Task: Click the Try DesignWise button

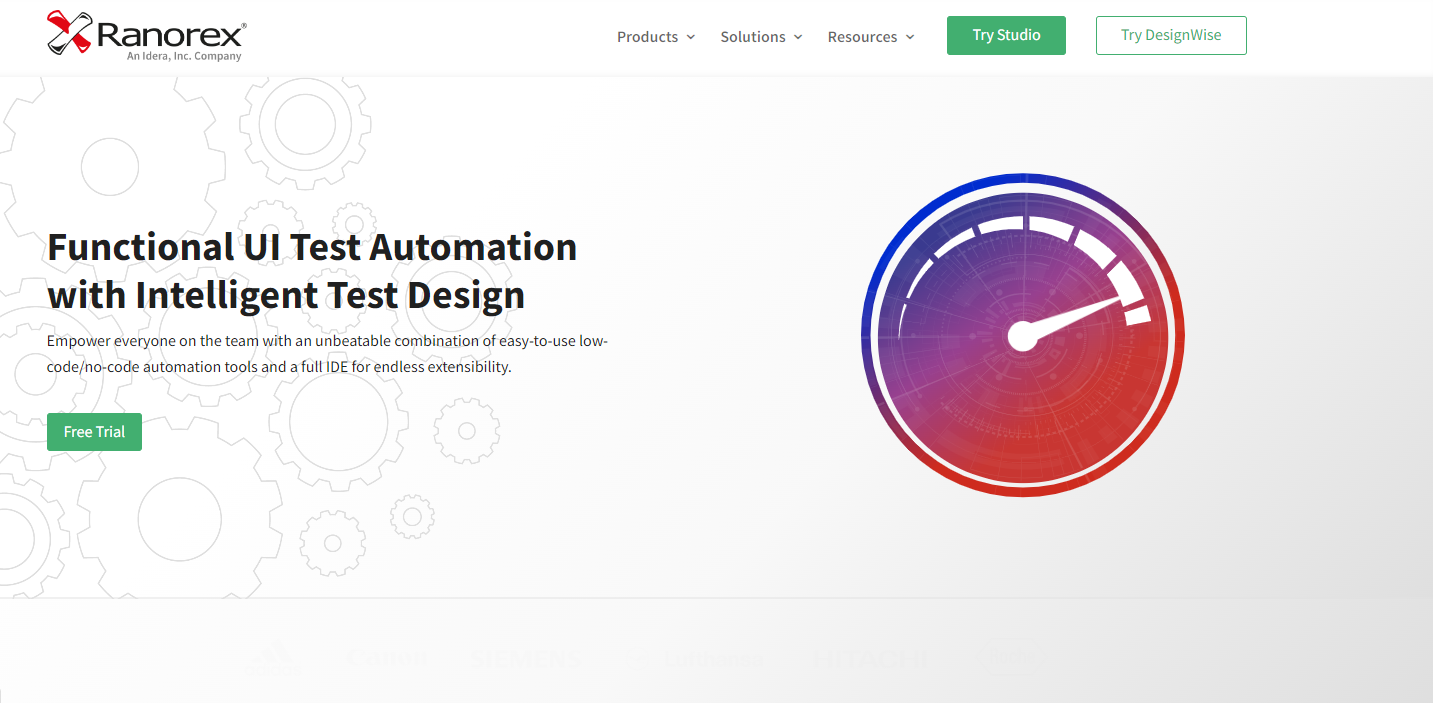Action: [x=1170, y=35]
